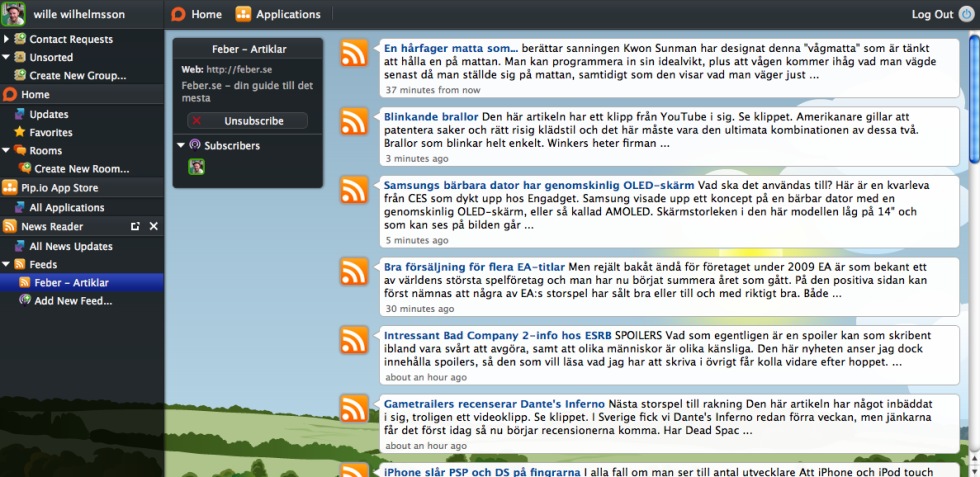Viewport: 980px width, 477px height.
Task: Open article En hårfager matta som...
Action: [451, 48]
